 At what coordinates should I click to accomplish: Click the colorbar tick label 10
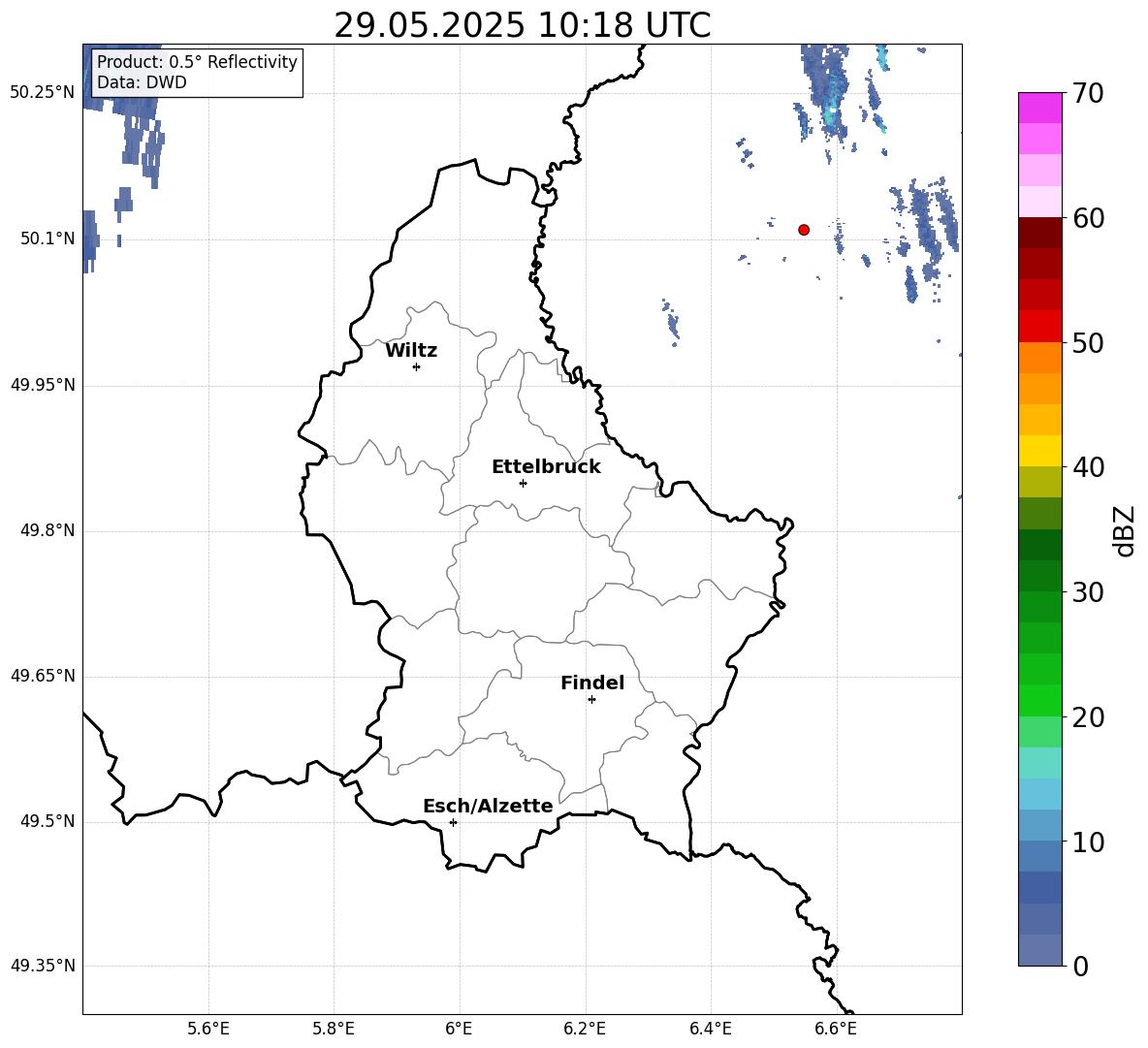1088,842
